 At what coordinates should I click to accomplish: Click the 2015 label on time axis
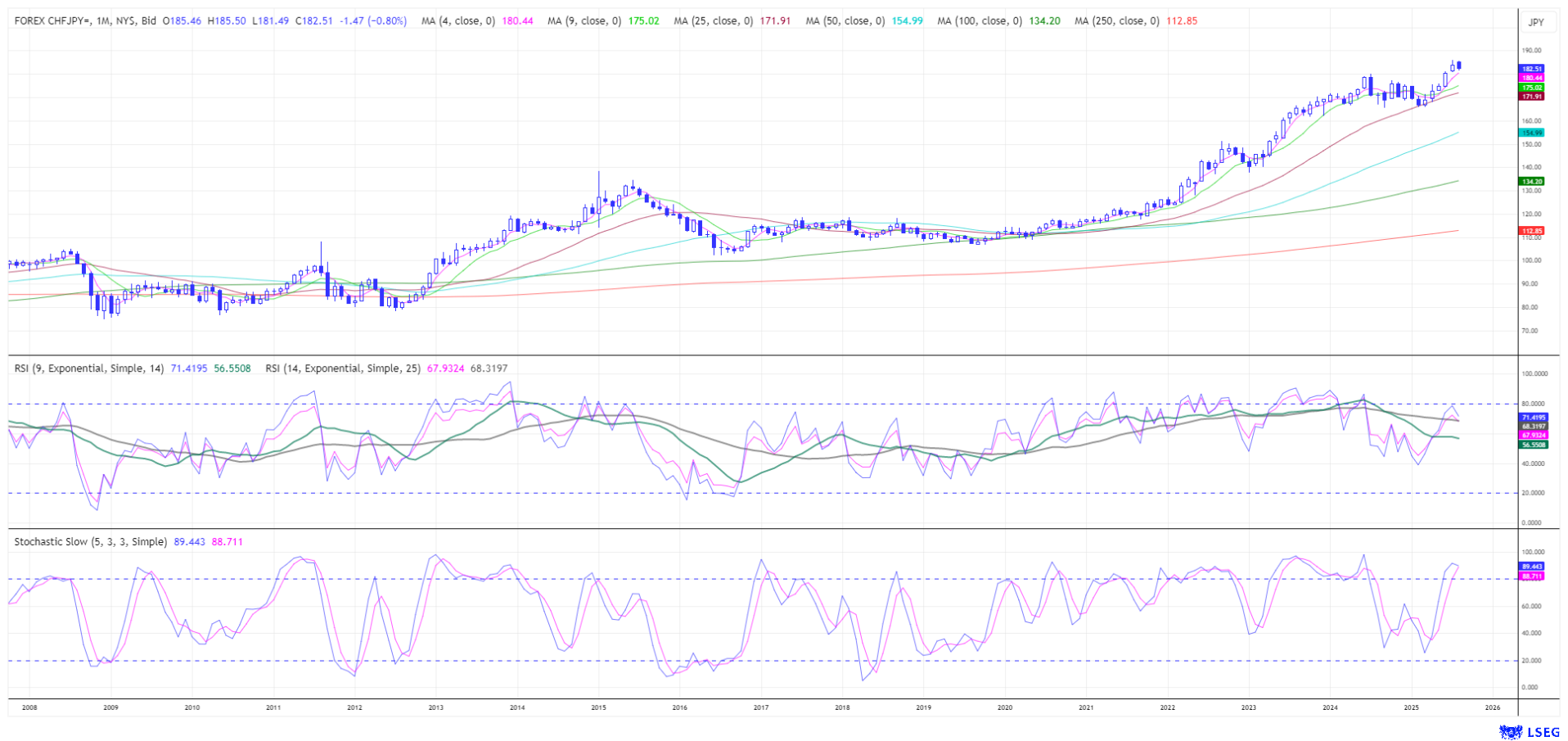point(598,707)
